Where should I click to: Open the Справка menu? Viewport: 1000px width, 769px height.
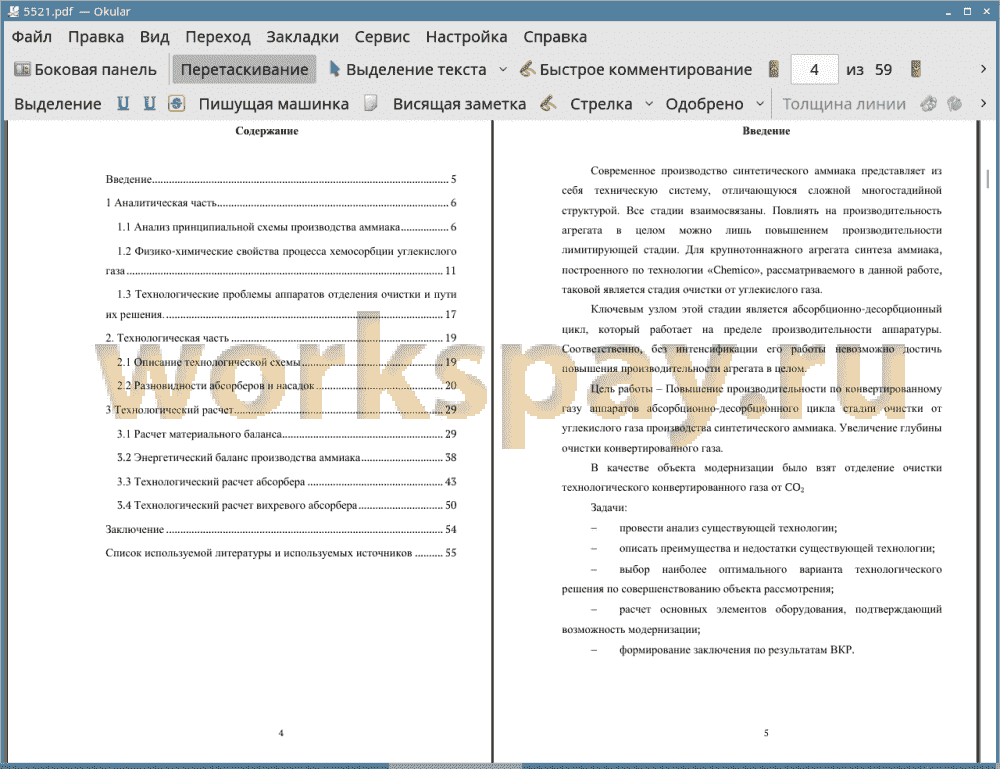tap(555, 37)
